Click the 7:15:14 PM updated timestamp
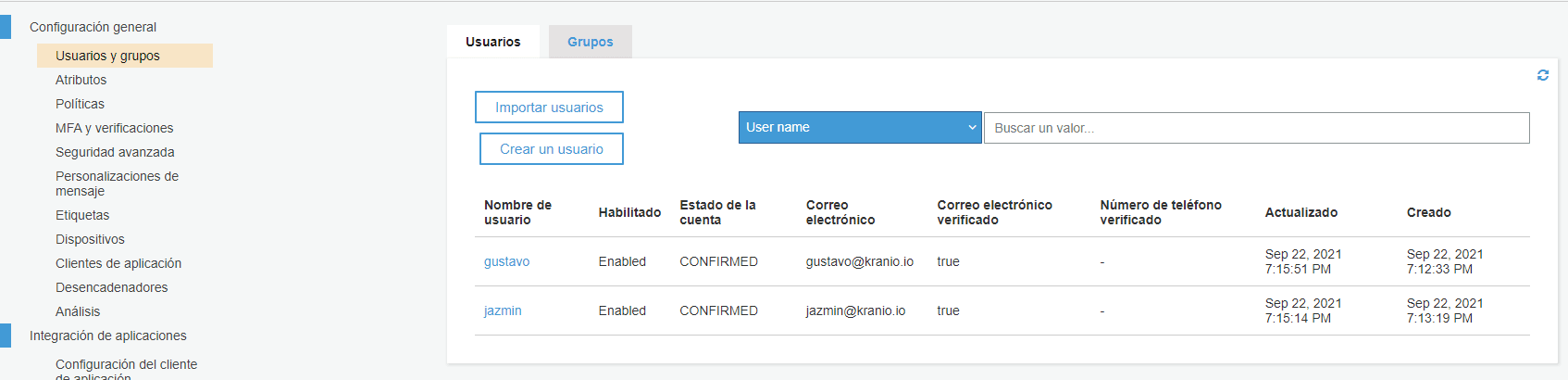 click(1298, 319)
